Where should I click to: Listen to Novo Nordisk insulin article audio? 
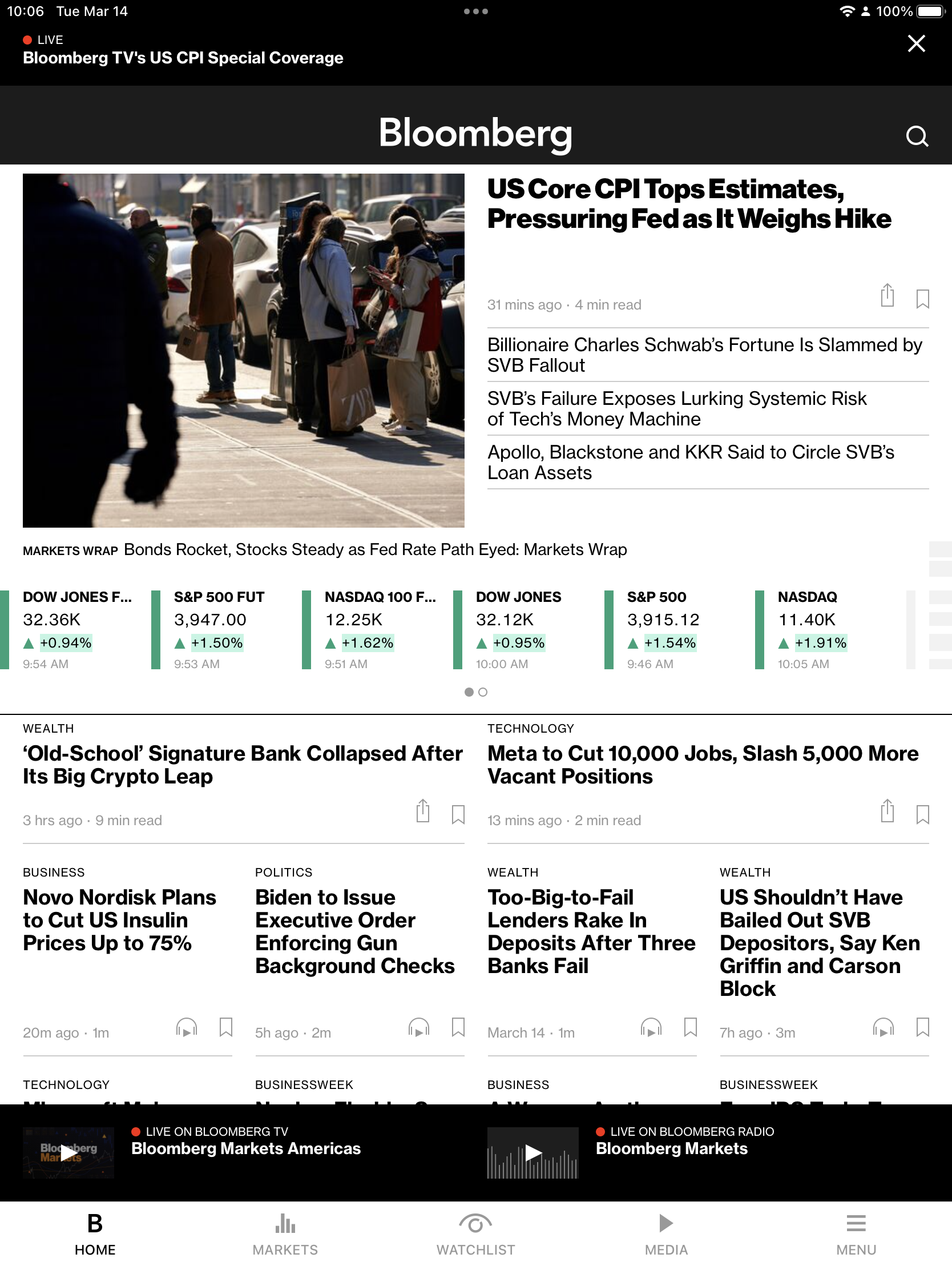pyautogui.click(x=187, y=1028)
